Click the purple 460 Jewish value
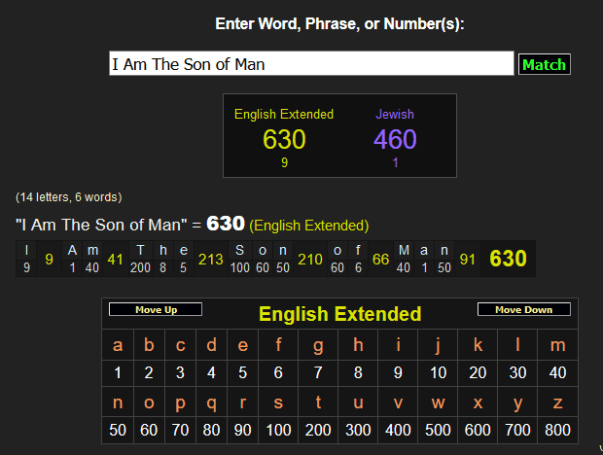 395,139
